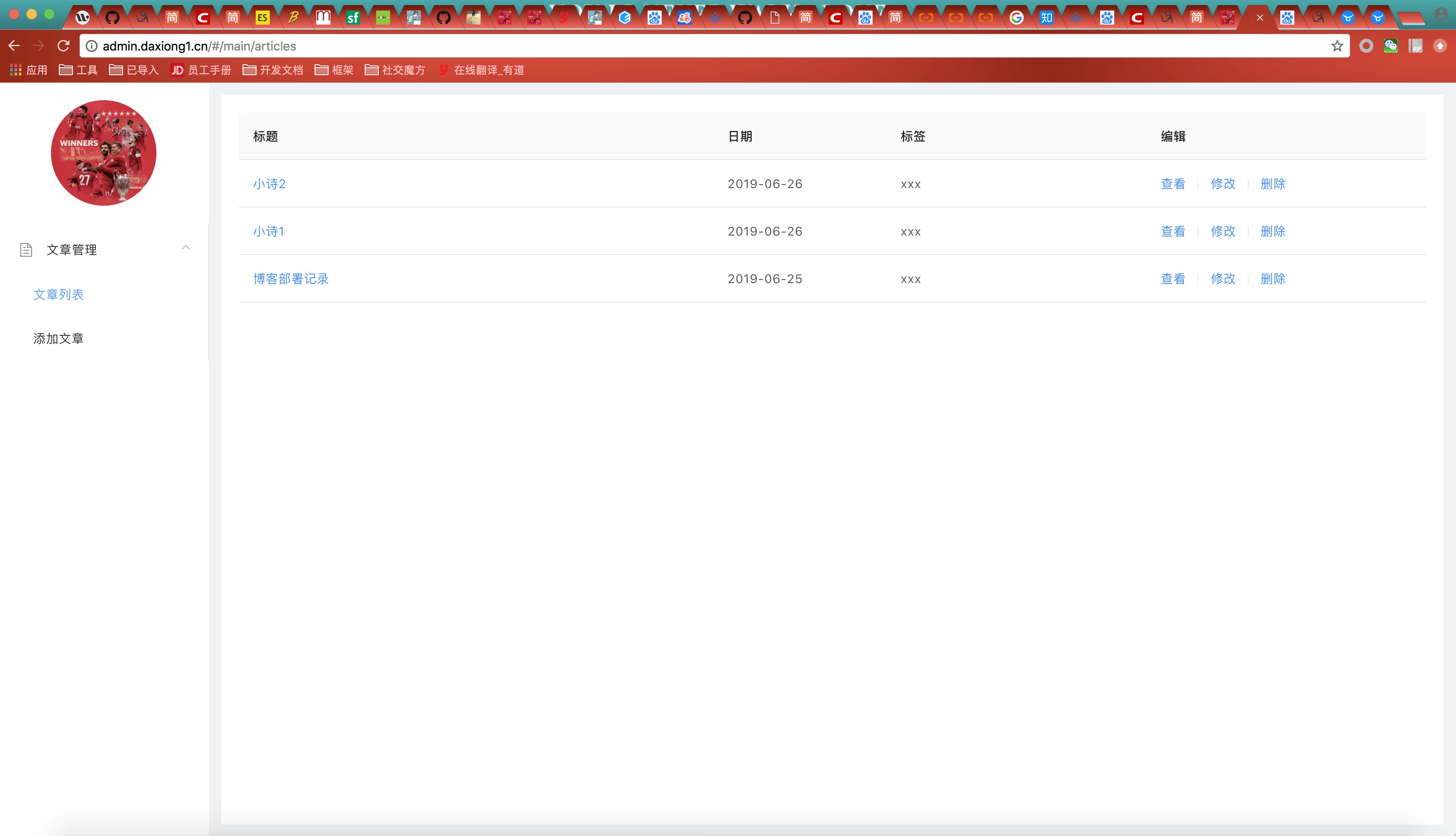This screenshot has width=1456, height=836.
Task: Click 查看 for 博客部署记录 row
Action: [x=1173, y=279]
